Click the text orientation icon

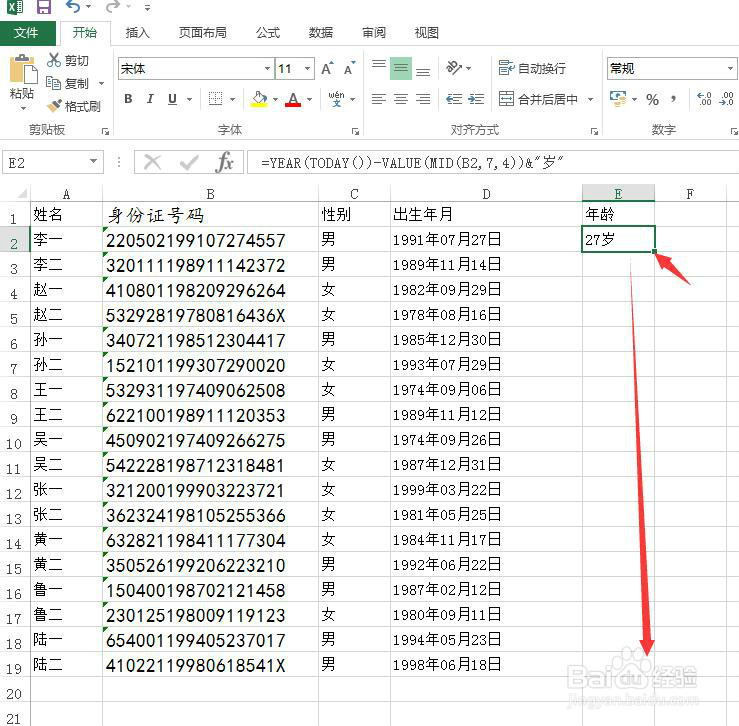pos(454,68)
